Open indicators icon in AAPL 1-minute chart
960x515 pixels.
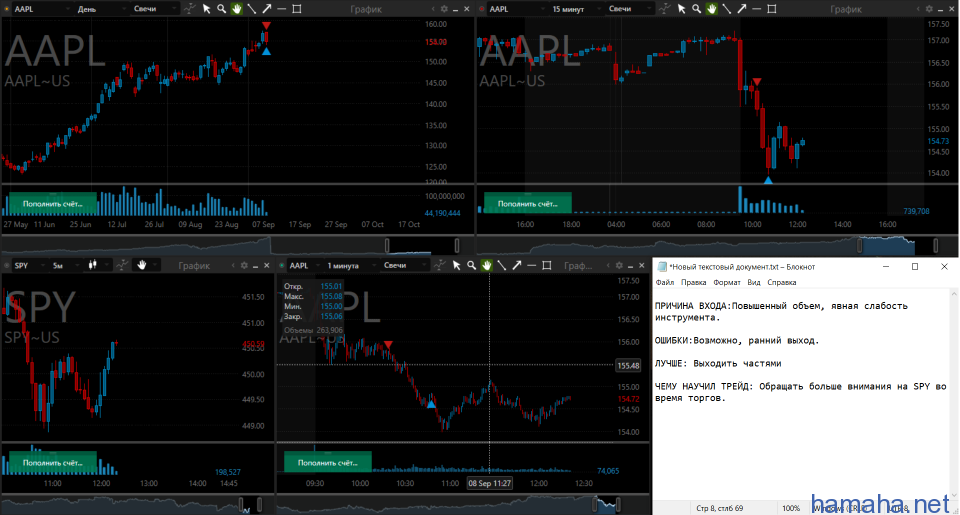[x=440, y=265]
